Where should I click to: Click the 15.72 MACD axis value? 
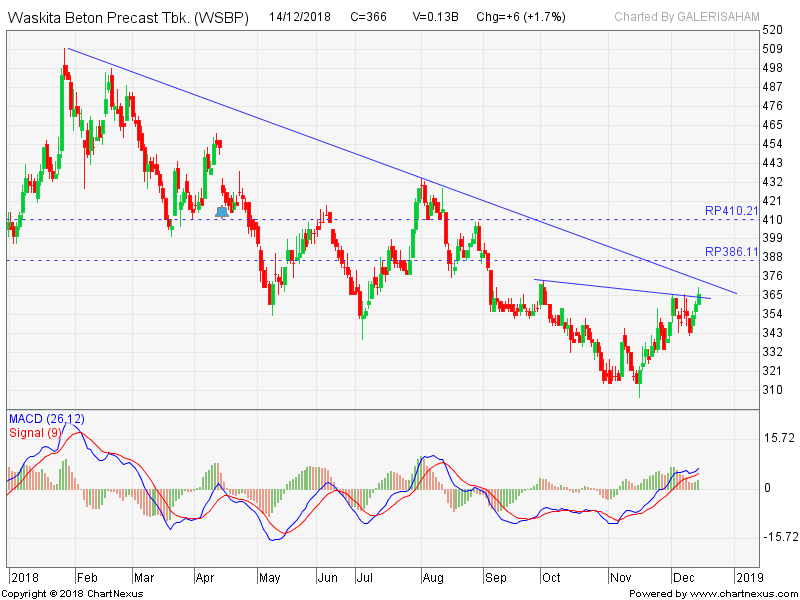(x=779, y=438)
